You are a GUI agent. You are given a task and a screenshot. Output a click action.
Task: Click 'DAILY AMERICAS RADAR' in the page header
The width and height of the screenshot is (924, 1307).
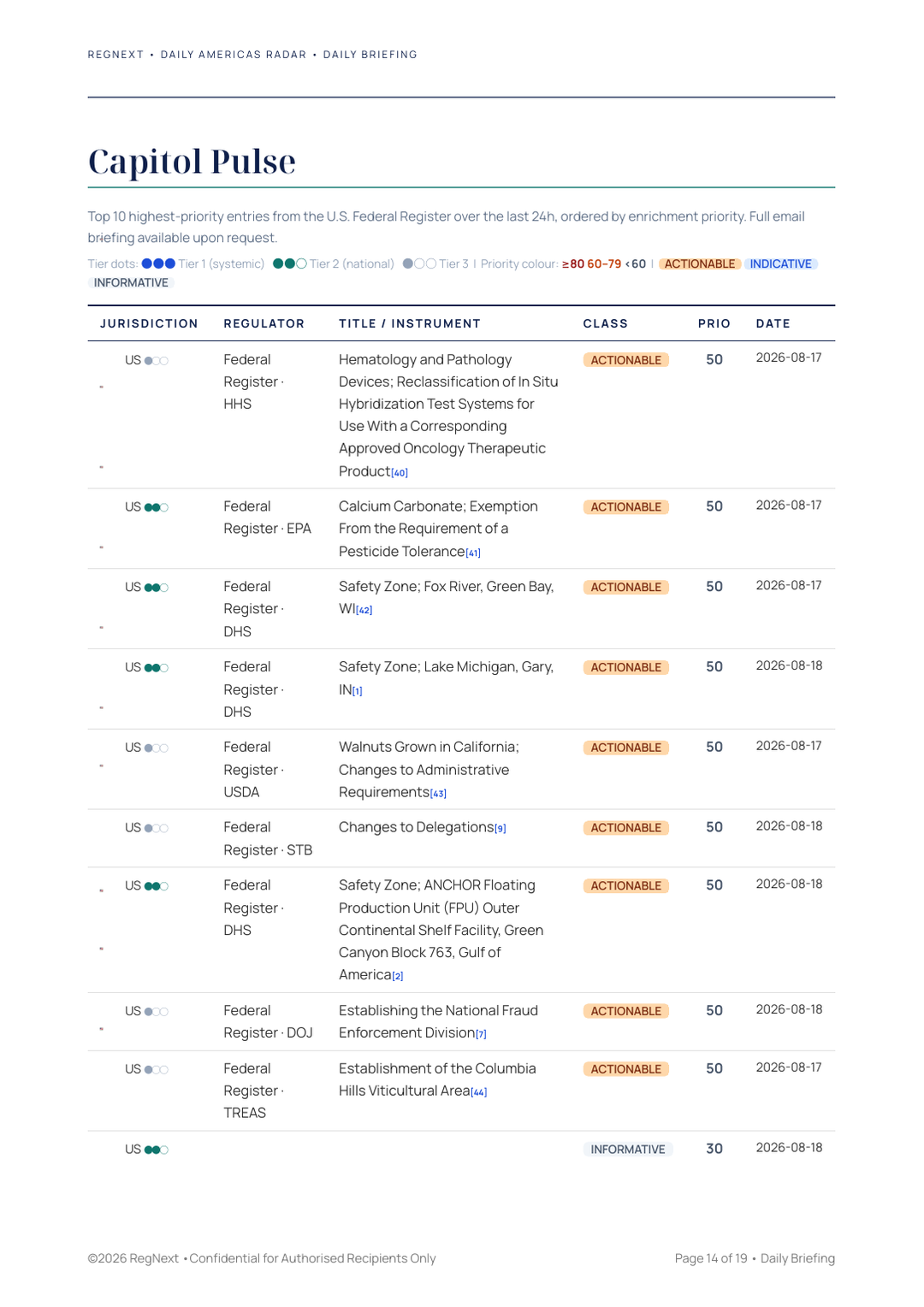point(234,55)
